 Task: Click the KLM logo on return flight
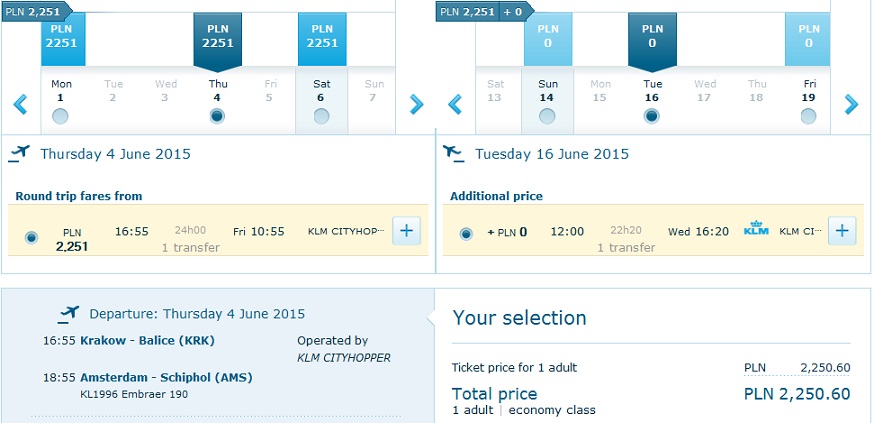pyautogui.click(x=756, y=230)
